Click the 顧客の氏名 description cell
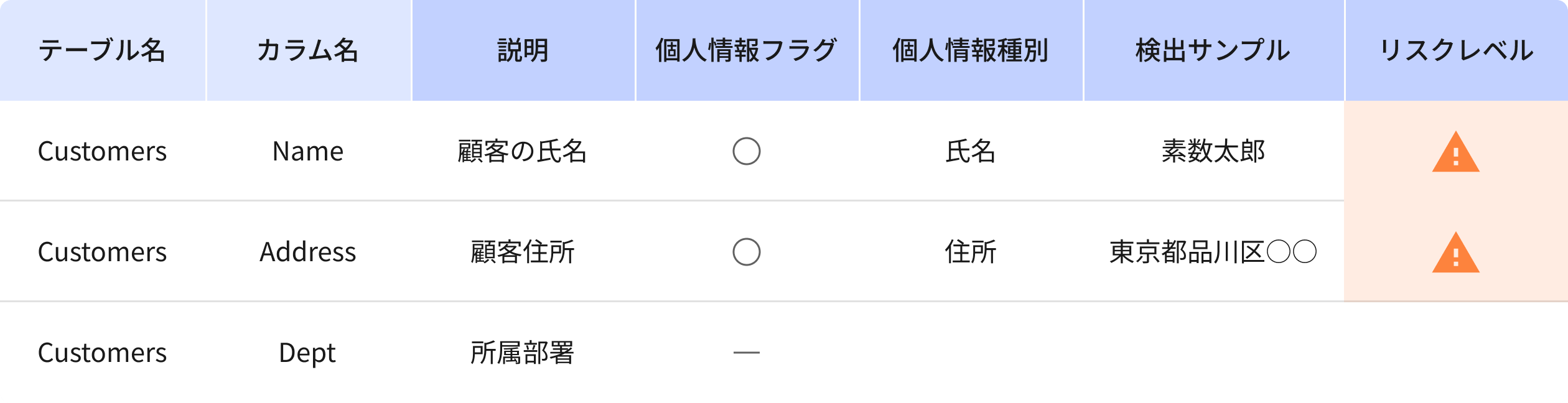Viewport: 1568px width, 403px height. (522, 151)
